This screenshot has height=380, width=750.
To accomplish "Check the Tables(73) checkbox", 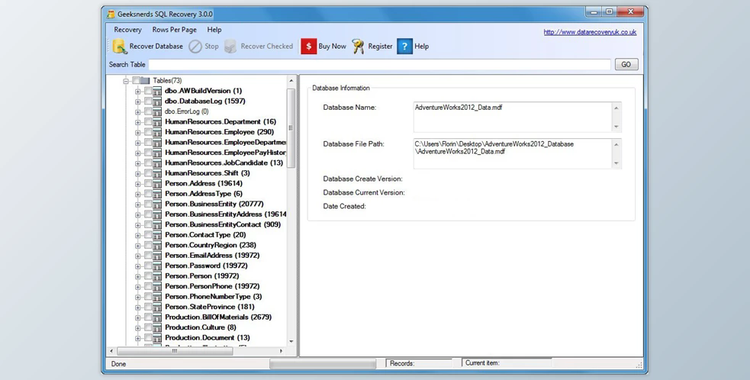I will (x=136, y=80).
